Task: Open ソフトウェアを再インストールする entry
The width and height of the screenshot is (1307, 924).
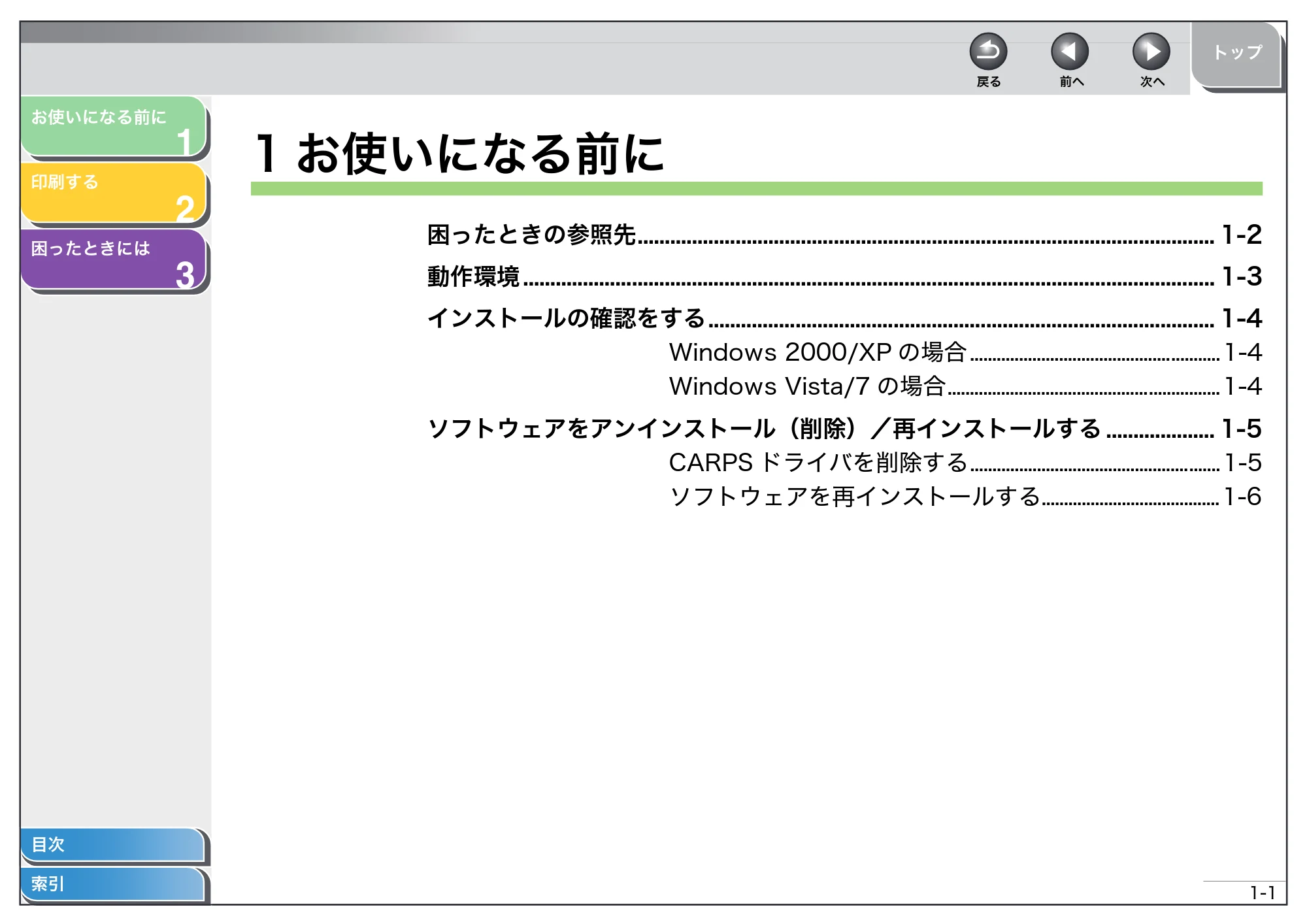Action: pos(965,497)
